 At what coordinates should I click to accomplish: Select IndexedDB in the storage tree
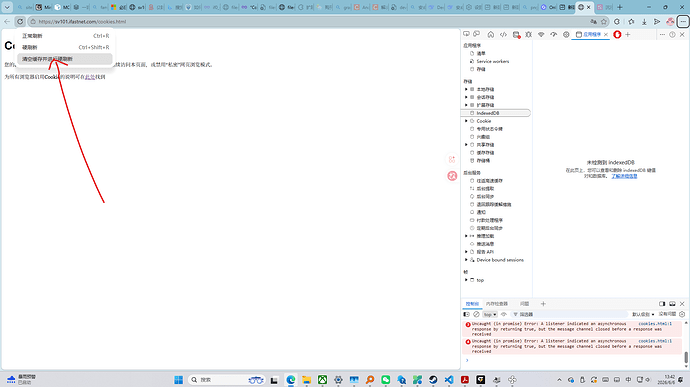496,113
